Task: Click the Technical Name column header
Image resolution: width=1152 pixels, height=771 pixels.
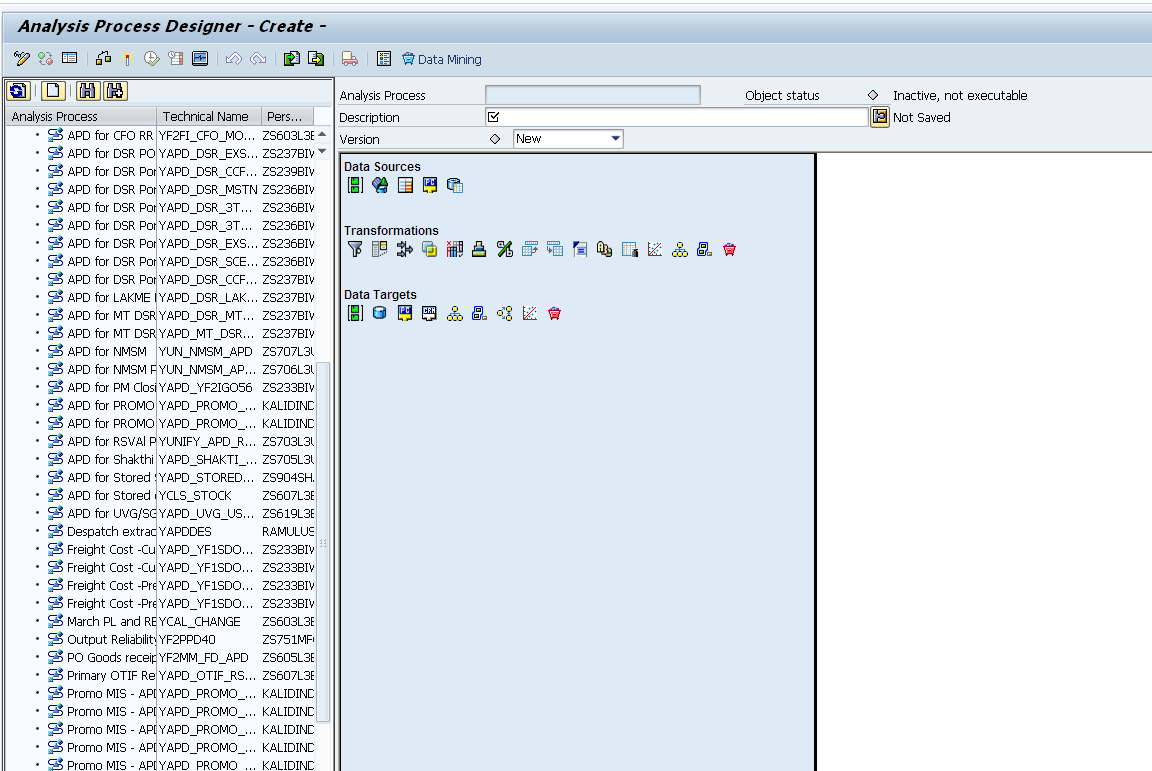Action: 209,116
